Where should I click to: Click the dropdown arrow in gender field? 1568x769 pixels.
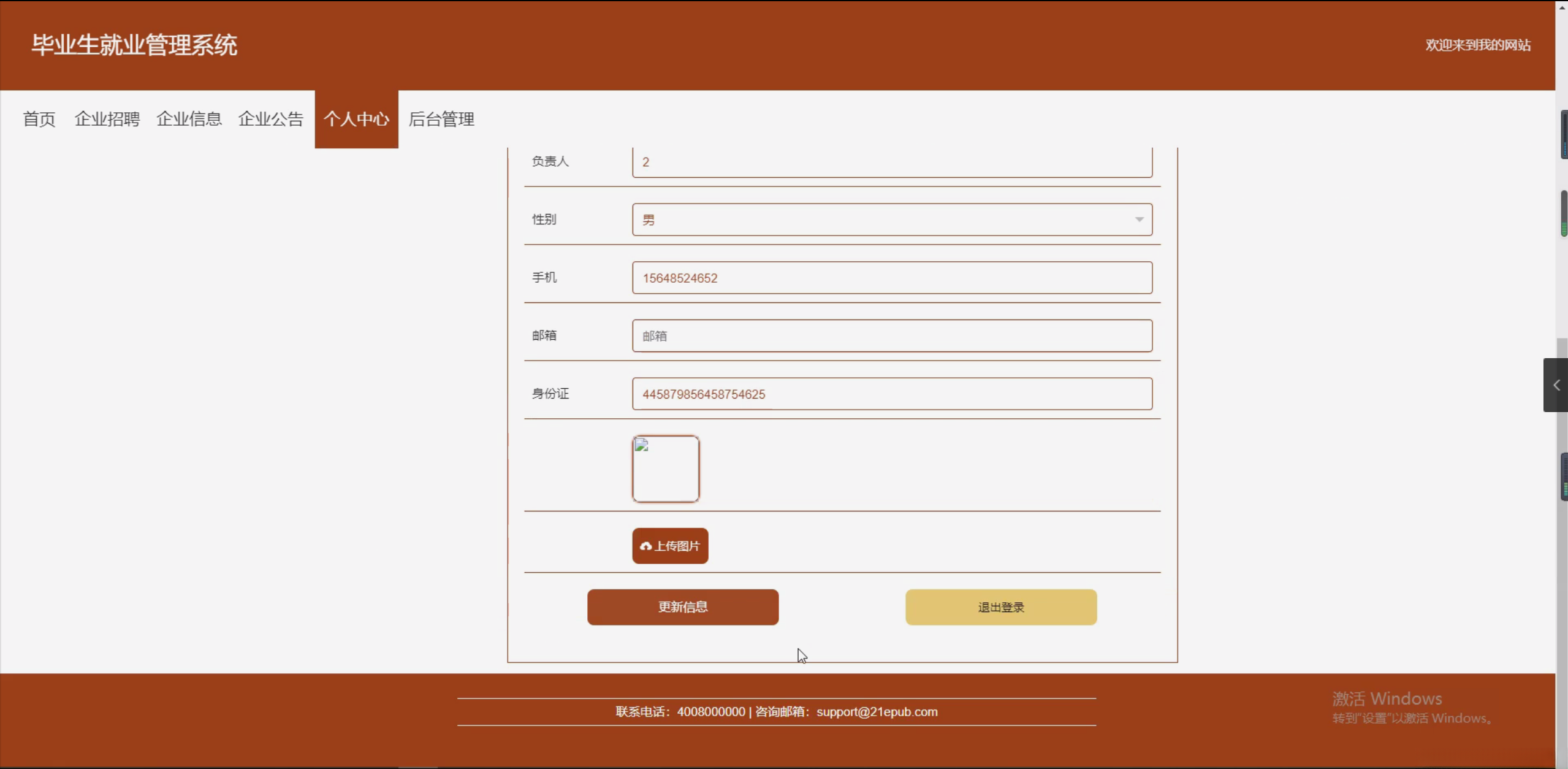point(1139,220)
